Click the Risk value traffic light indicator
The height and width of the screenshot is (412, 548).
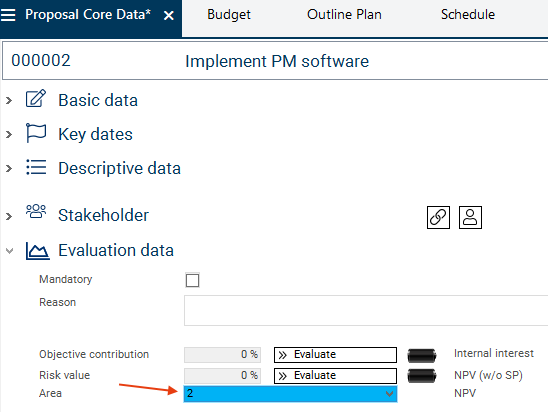coord(422,376)
